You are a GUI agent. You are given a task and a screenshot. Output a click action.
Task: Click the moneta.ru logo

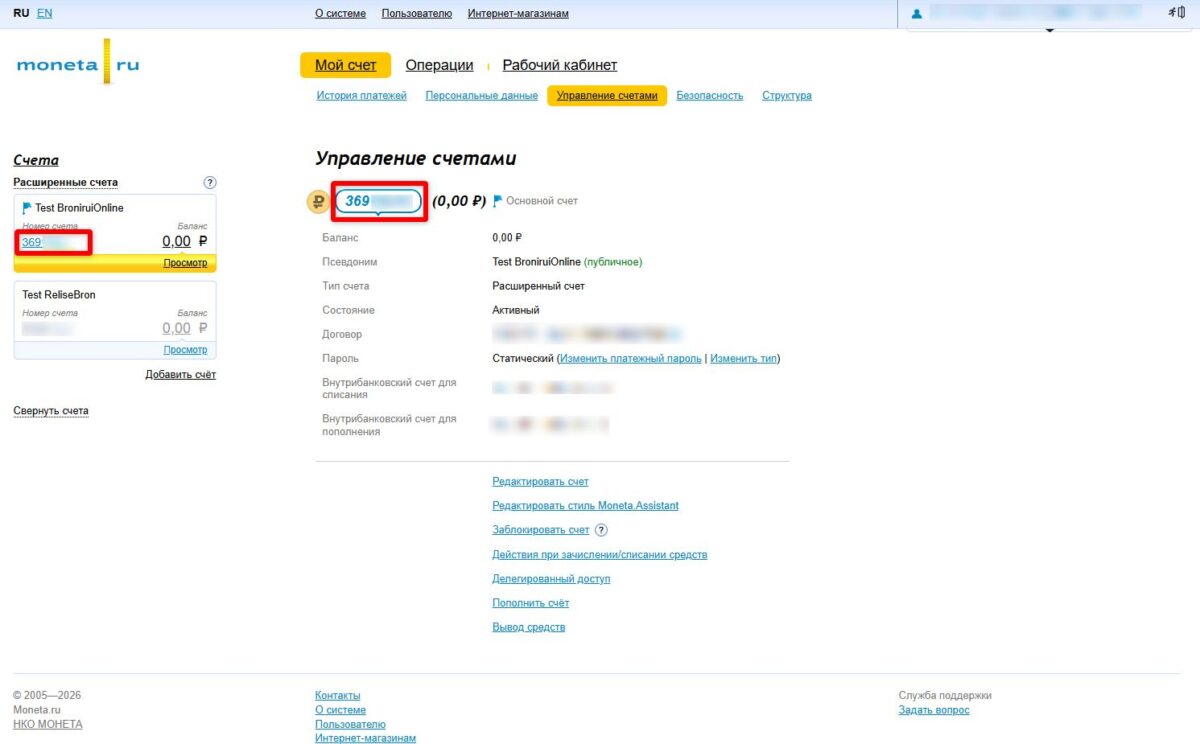click(x=78, y=64)
